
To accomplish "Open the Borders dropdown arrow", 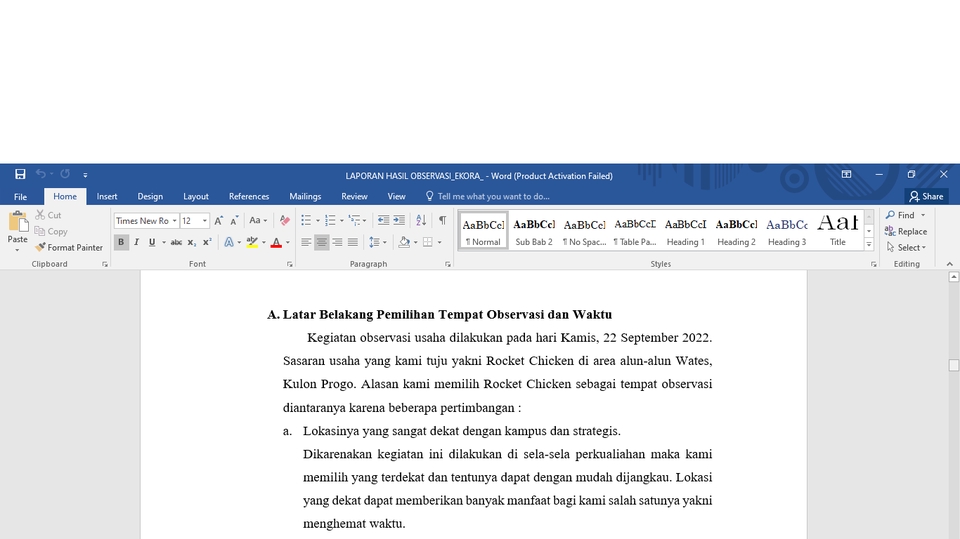I will click(x=440, y=243).
